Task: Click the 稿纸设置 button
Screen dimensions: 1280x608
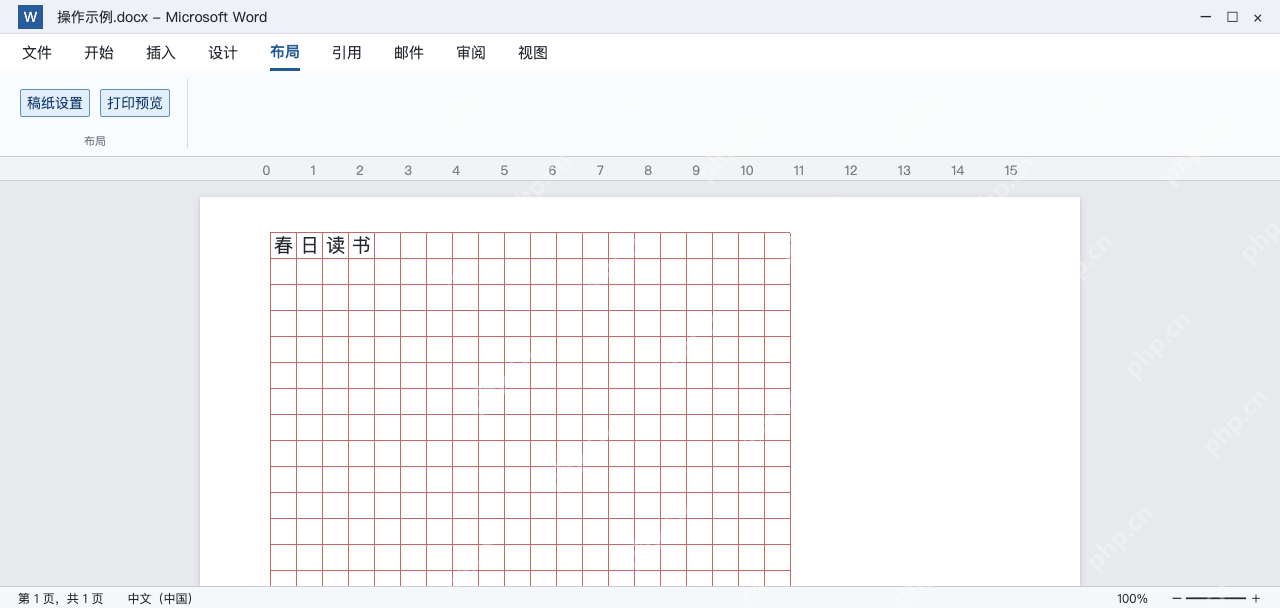Action: coord(55,103)
